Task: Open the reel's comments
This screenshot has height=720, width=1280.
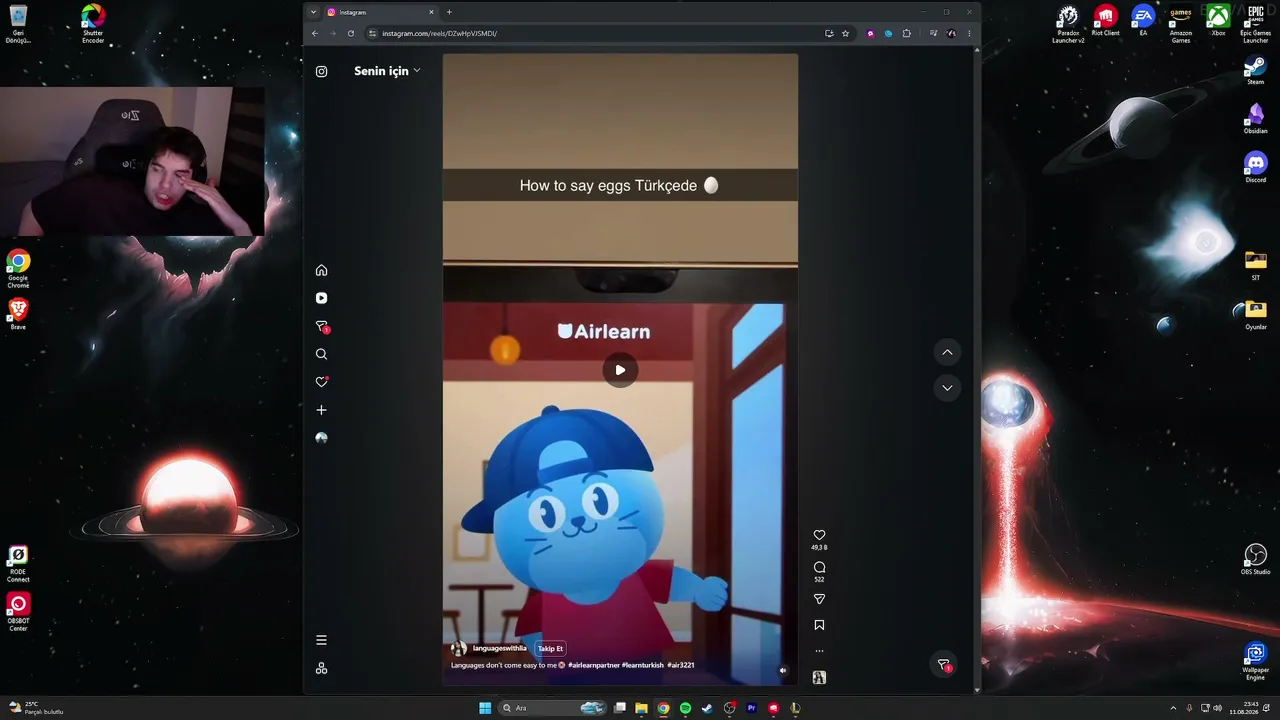Action: coord(819,567)
